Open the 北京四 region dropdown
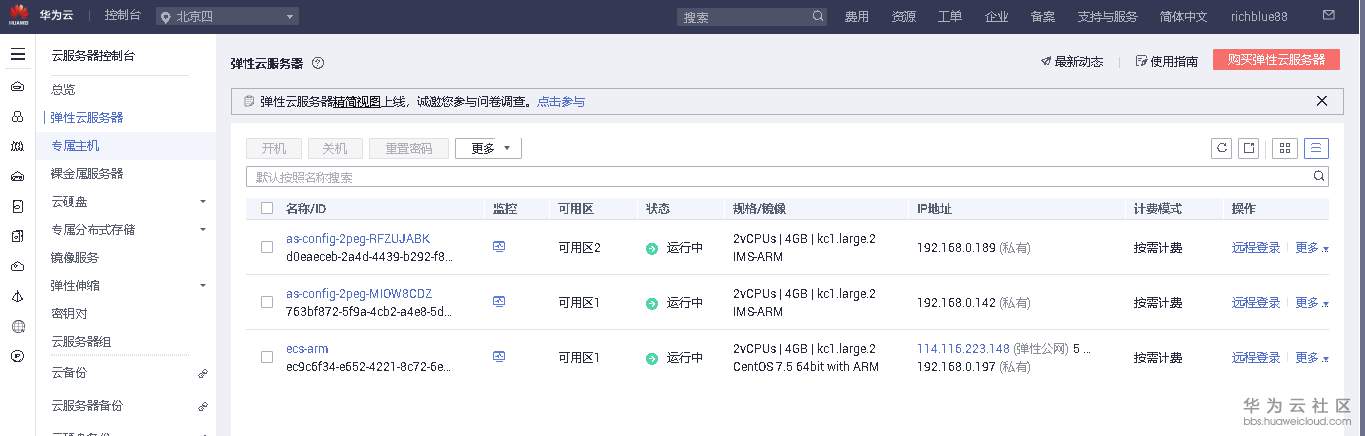This screenshot has width=1365, height=436. coord(227,16)
